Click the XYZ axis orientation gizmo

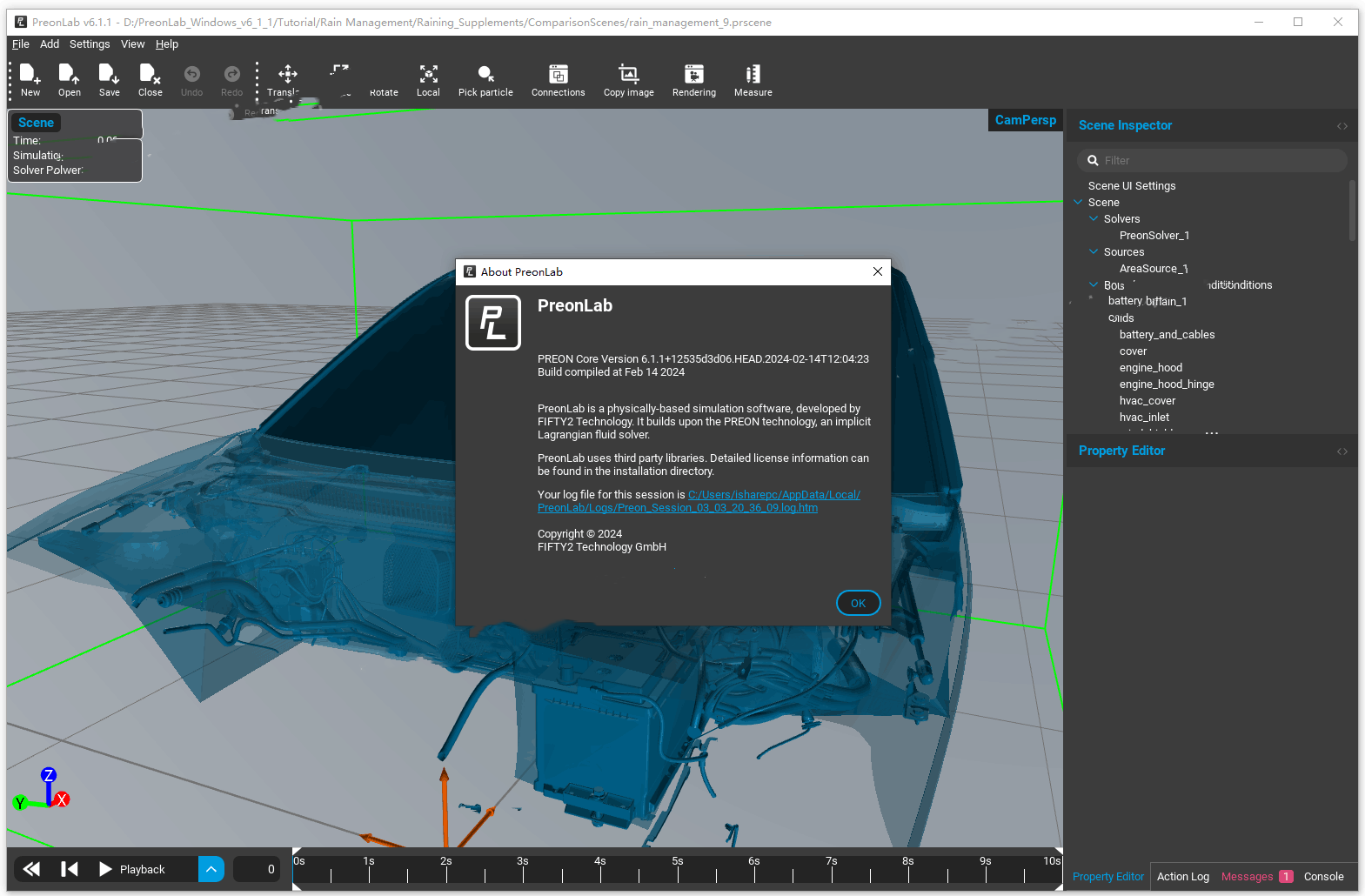pos(42,790)
